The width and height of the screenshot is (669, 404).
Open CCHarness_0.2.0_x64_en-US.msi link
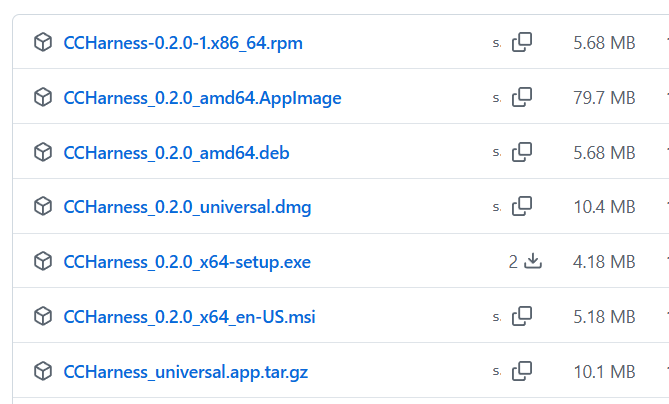pos(189,317)
